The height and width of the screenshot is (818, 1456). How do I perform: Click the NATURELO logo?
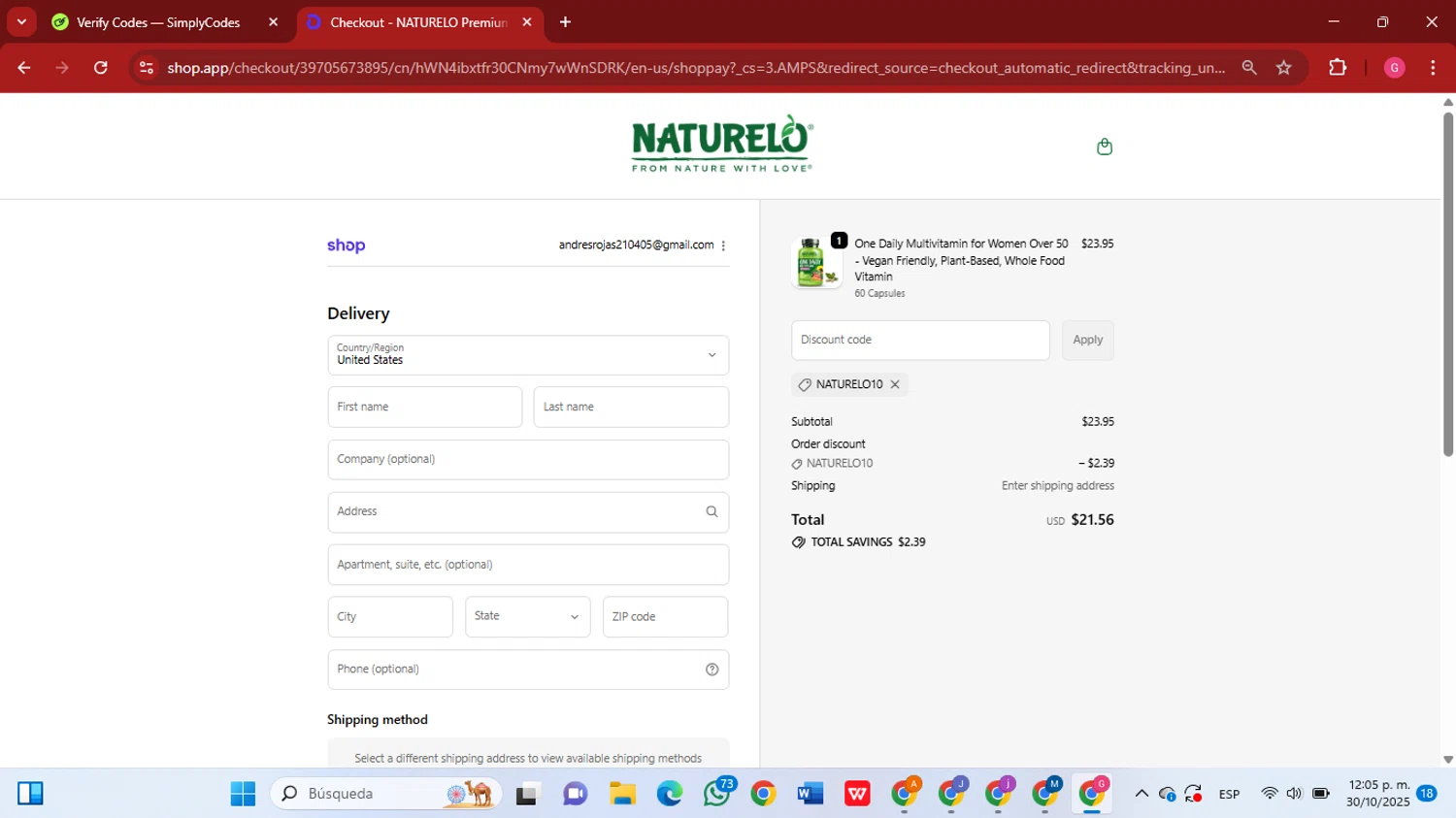(x=722, y=144)
